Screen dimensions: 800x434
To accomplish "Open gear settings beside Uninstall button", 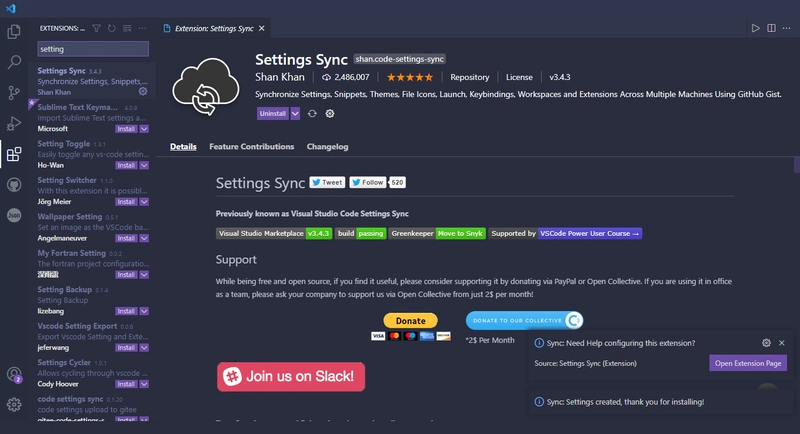I will pyautogui.click(x=330, y=114).
